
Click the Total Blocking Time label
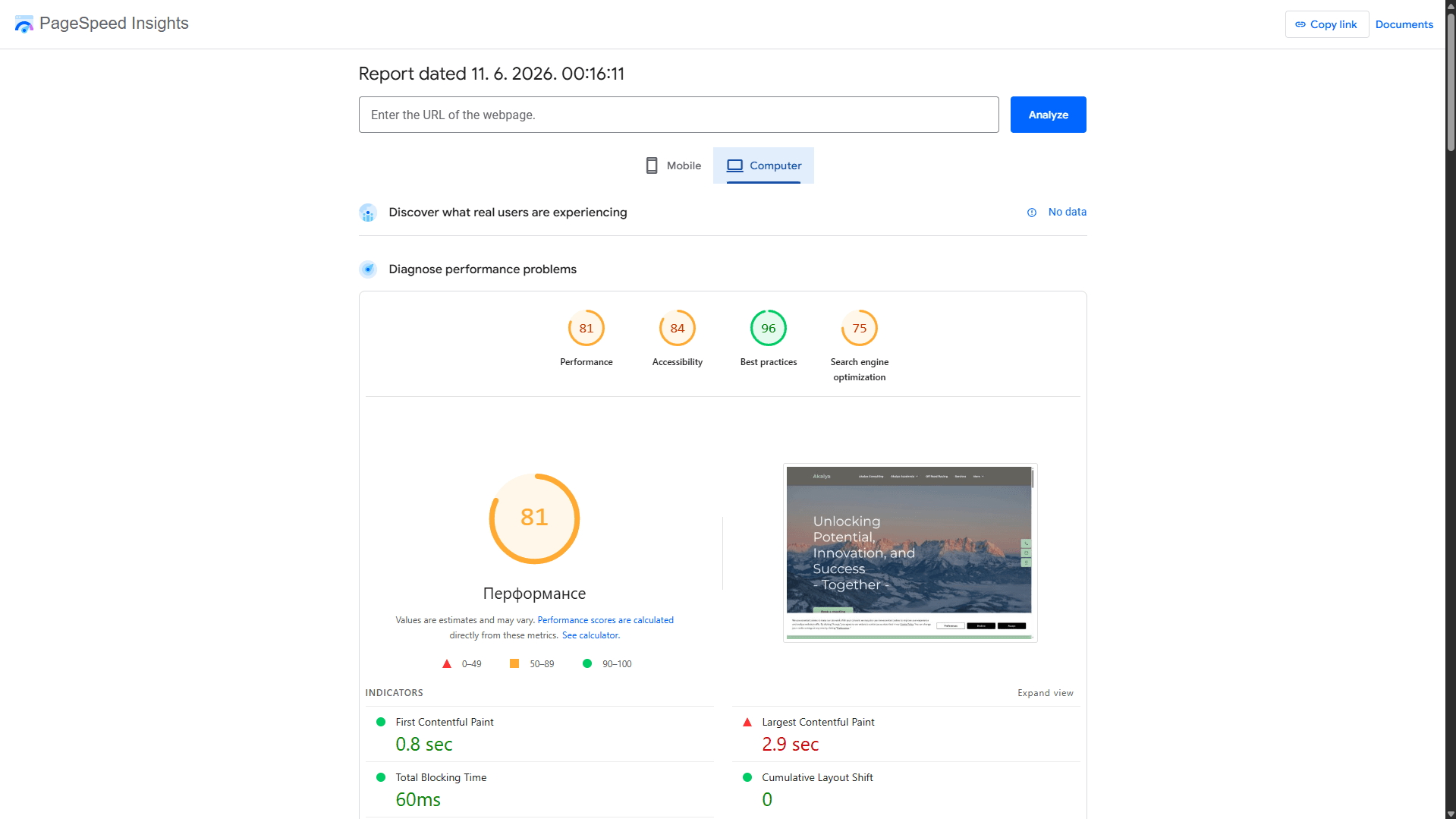point(441,777)
